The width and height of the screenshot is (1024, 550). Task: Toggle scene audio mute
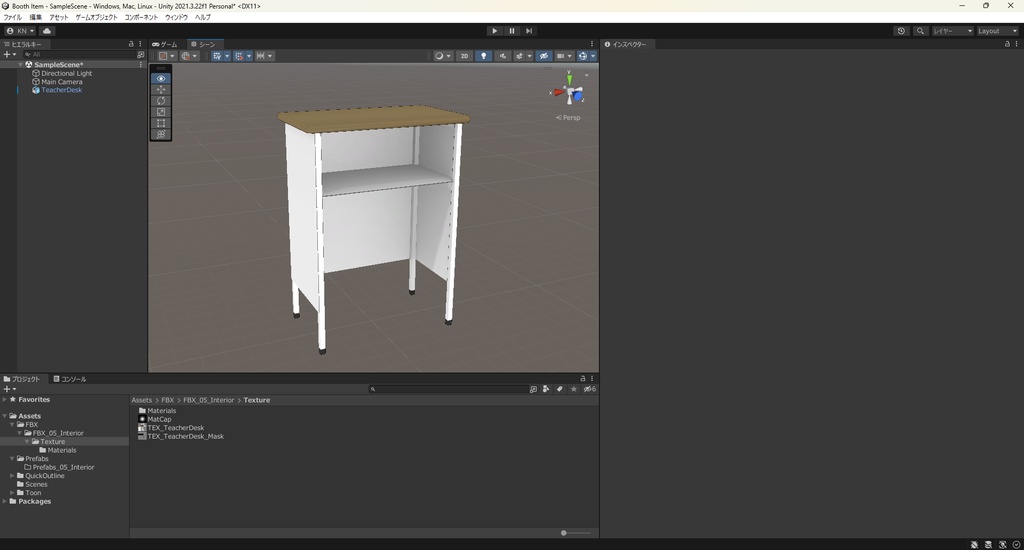[503, 56]
